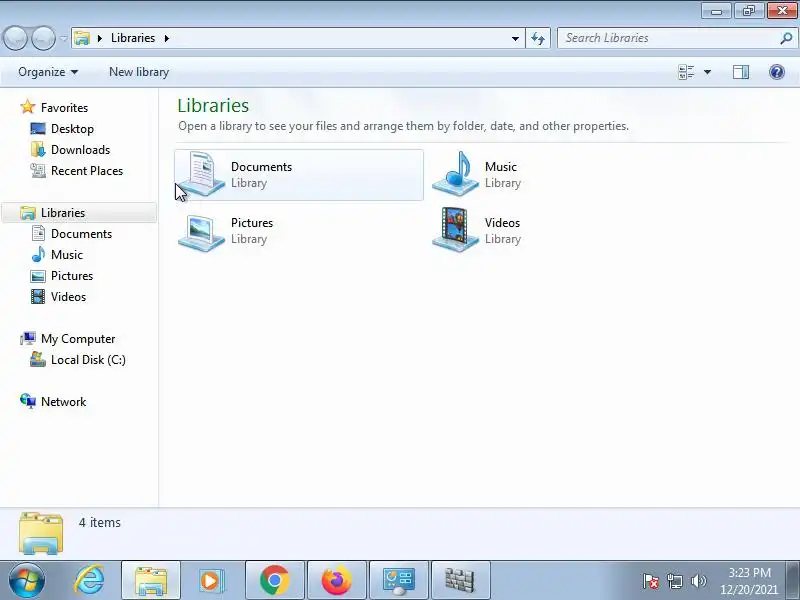The image size is (800, 600).
Task: Launch Internet Explorer from taskbar
Action: (89, 580)
